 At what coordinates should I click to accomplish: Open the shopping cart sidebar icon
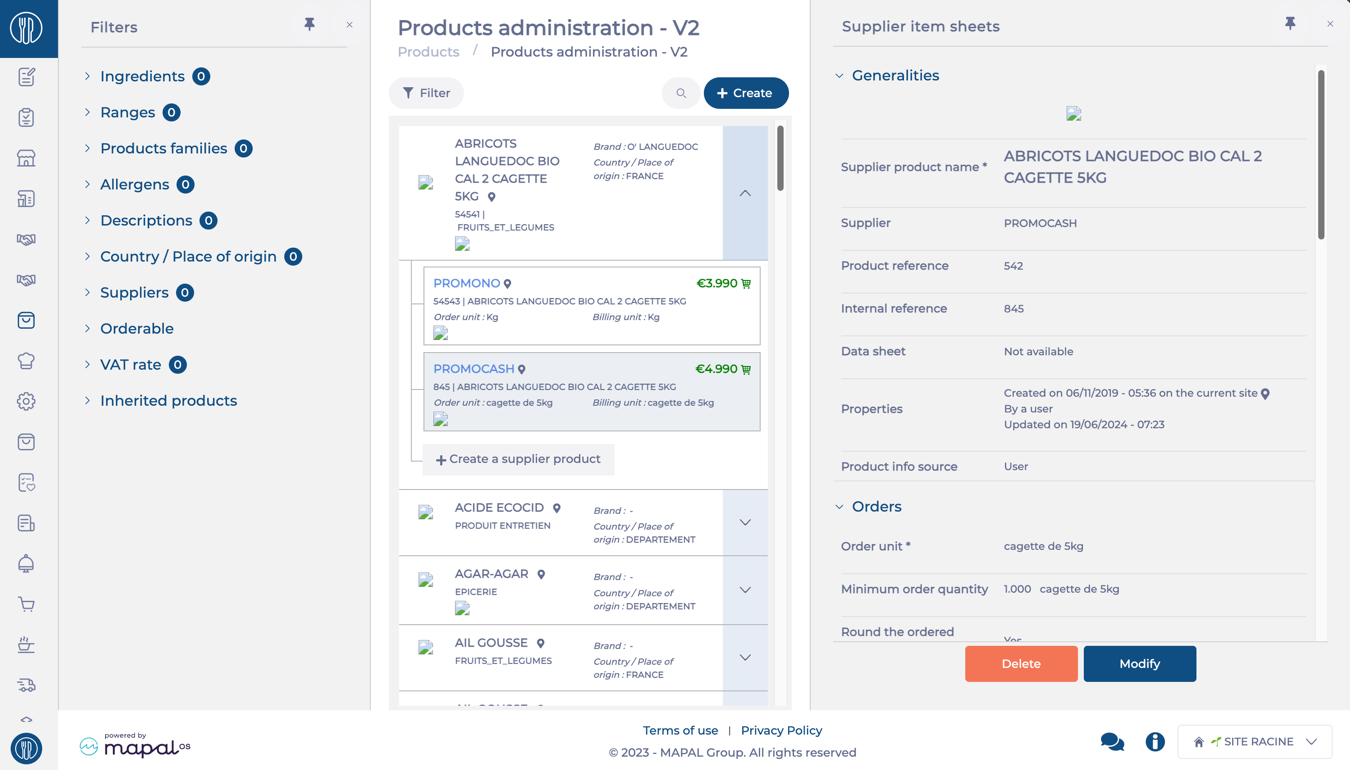pos(26,604)
